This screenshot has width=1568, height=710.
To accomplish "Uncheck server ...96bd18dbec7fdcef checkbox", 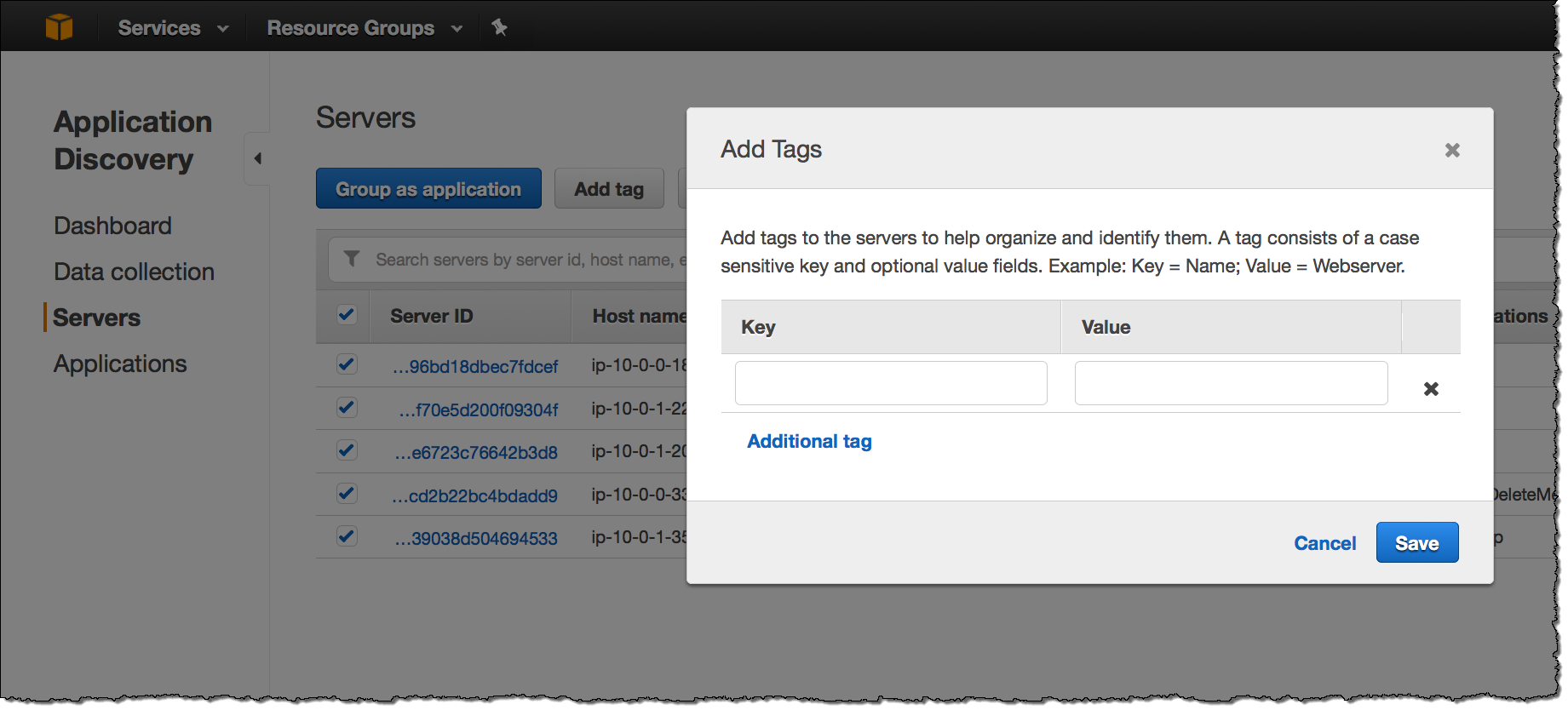I will (x=346, y=364).
